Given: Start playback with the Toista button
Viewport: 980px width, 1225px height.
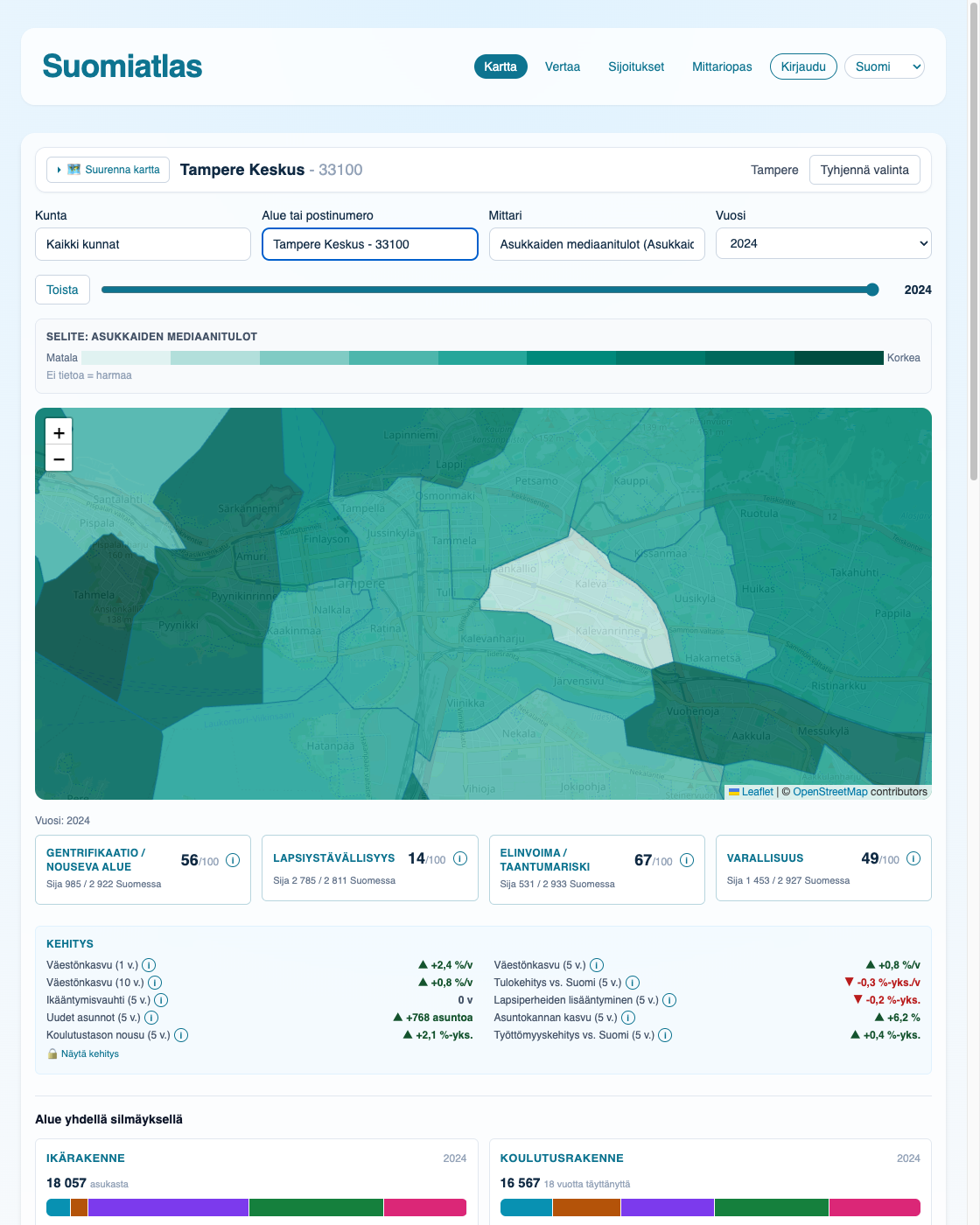Looking at the screenshot, I should [62, 290].
